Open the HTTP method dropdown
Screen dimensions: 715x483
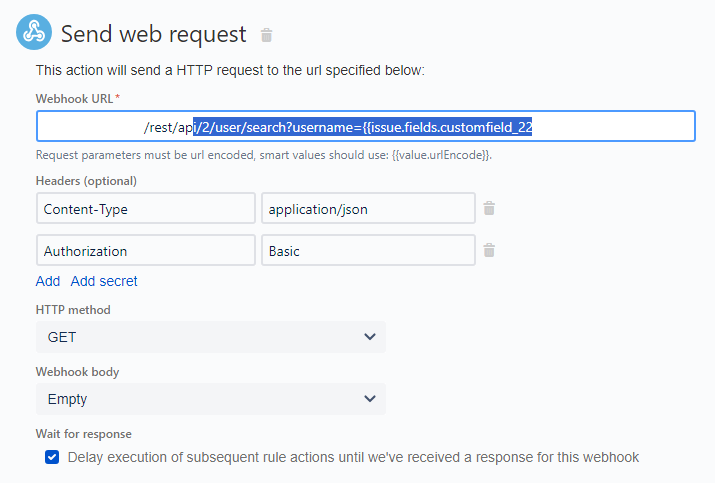coord(210,337)
